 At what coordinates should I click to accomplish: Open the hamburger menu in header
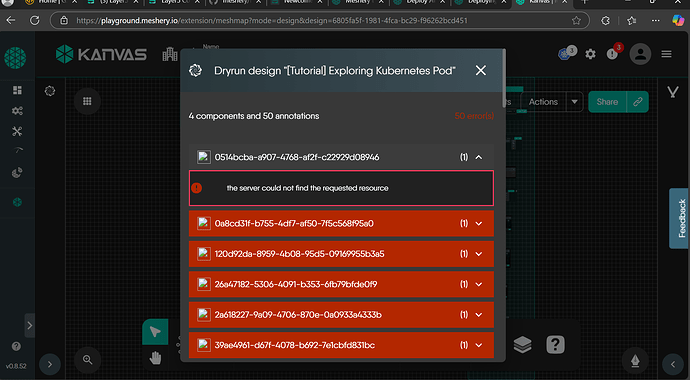pyautogui.click(x=666, y=54)
